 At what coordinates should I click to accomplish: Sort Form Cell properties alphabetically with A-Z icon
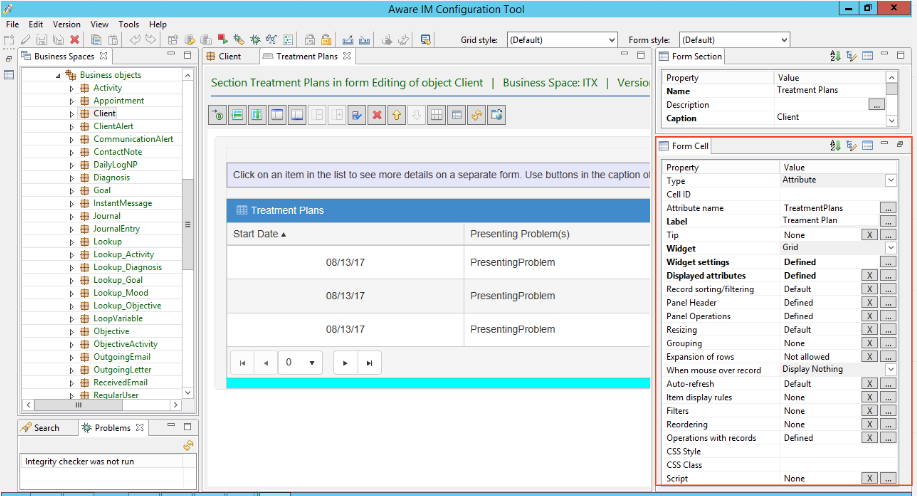pyautogui.click(x=835, y=146)
